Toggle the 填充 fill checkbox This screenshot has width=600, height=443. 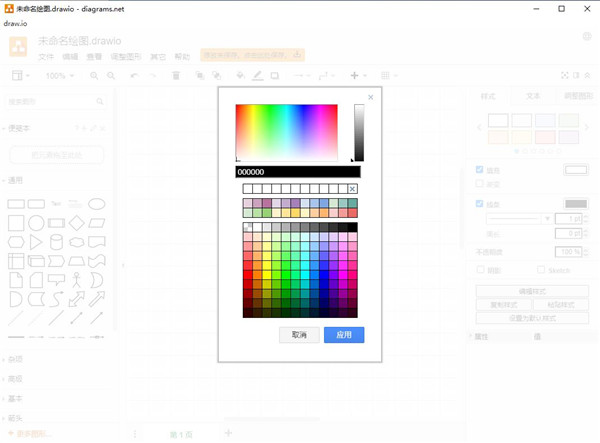[480, 170]
